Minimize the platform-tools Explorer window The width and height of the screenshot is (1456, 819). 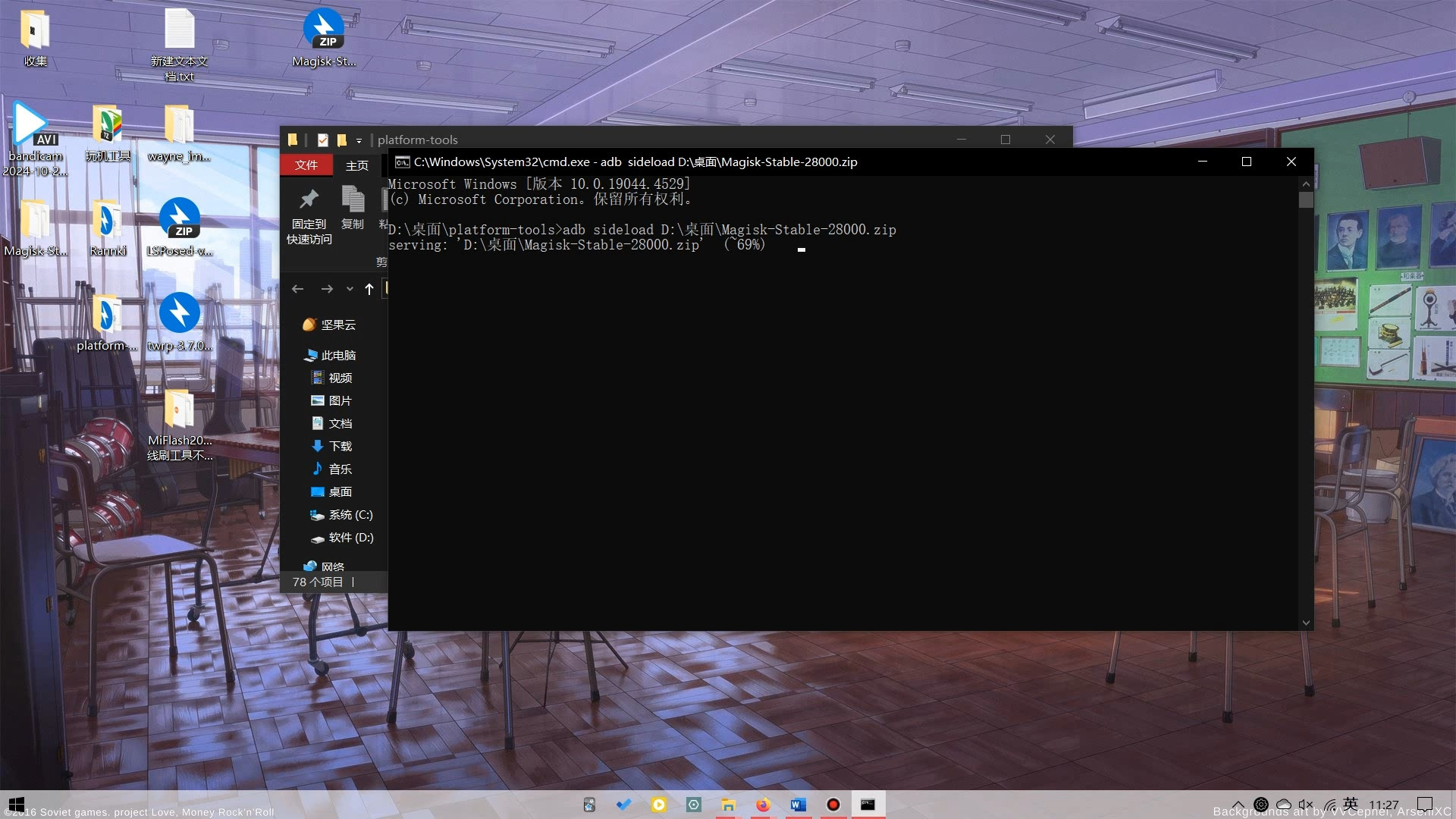point(962,140)
